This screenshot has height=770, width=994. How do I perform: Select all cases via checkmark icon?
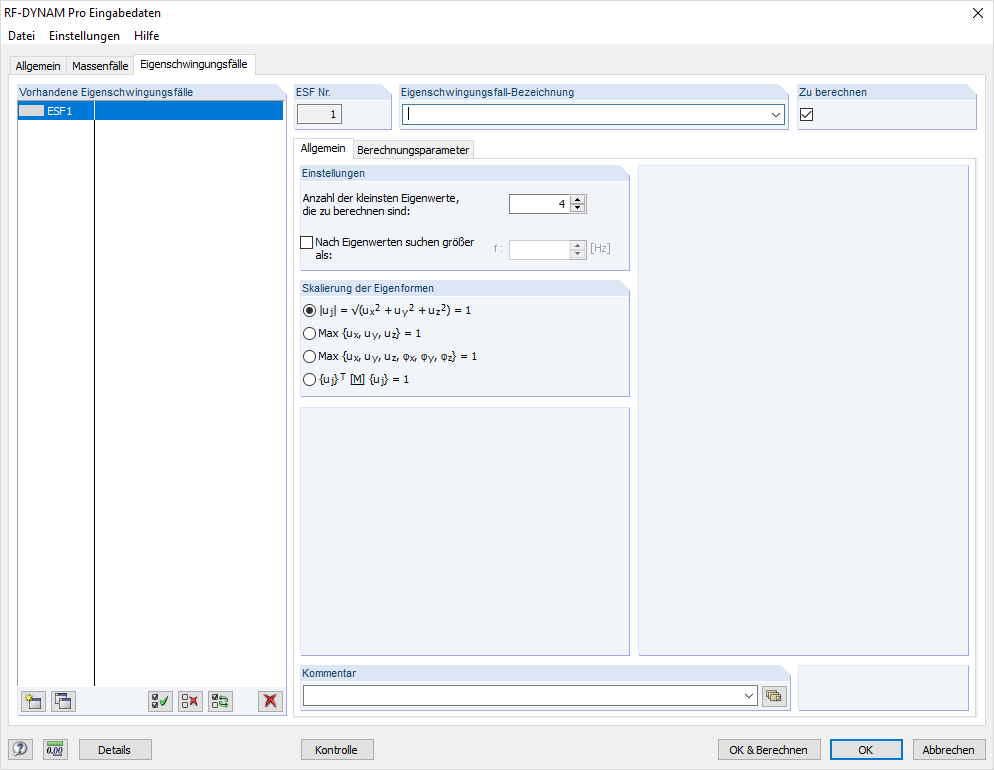[160, 701]
